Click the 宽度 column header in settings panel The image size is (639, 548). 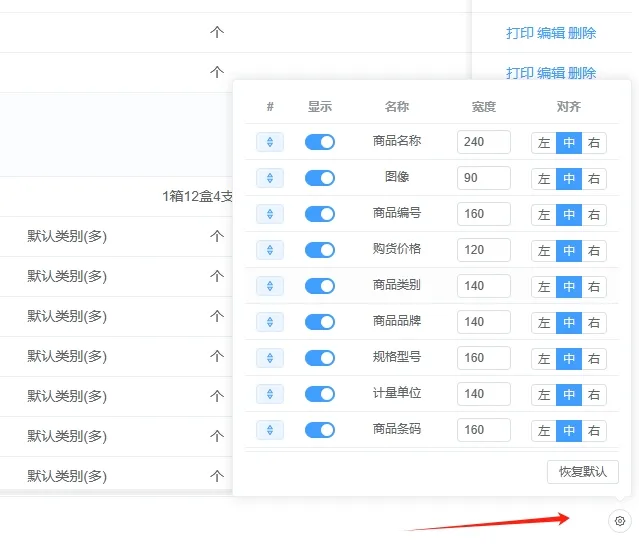(x=484, y=107)
